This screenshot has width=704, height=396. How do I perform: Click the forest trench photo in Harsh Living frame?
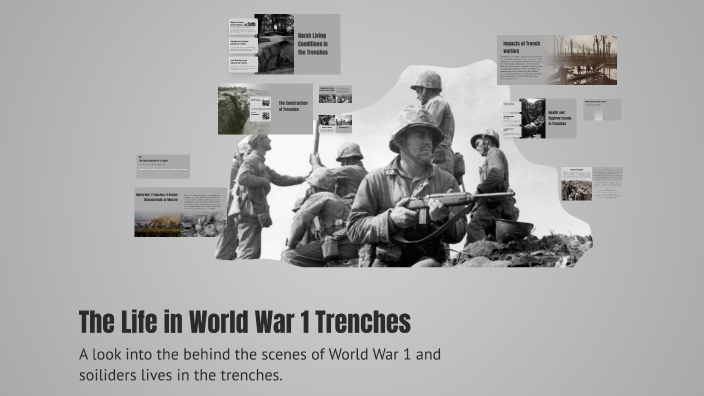(274, 44)
